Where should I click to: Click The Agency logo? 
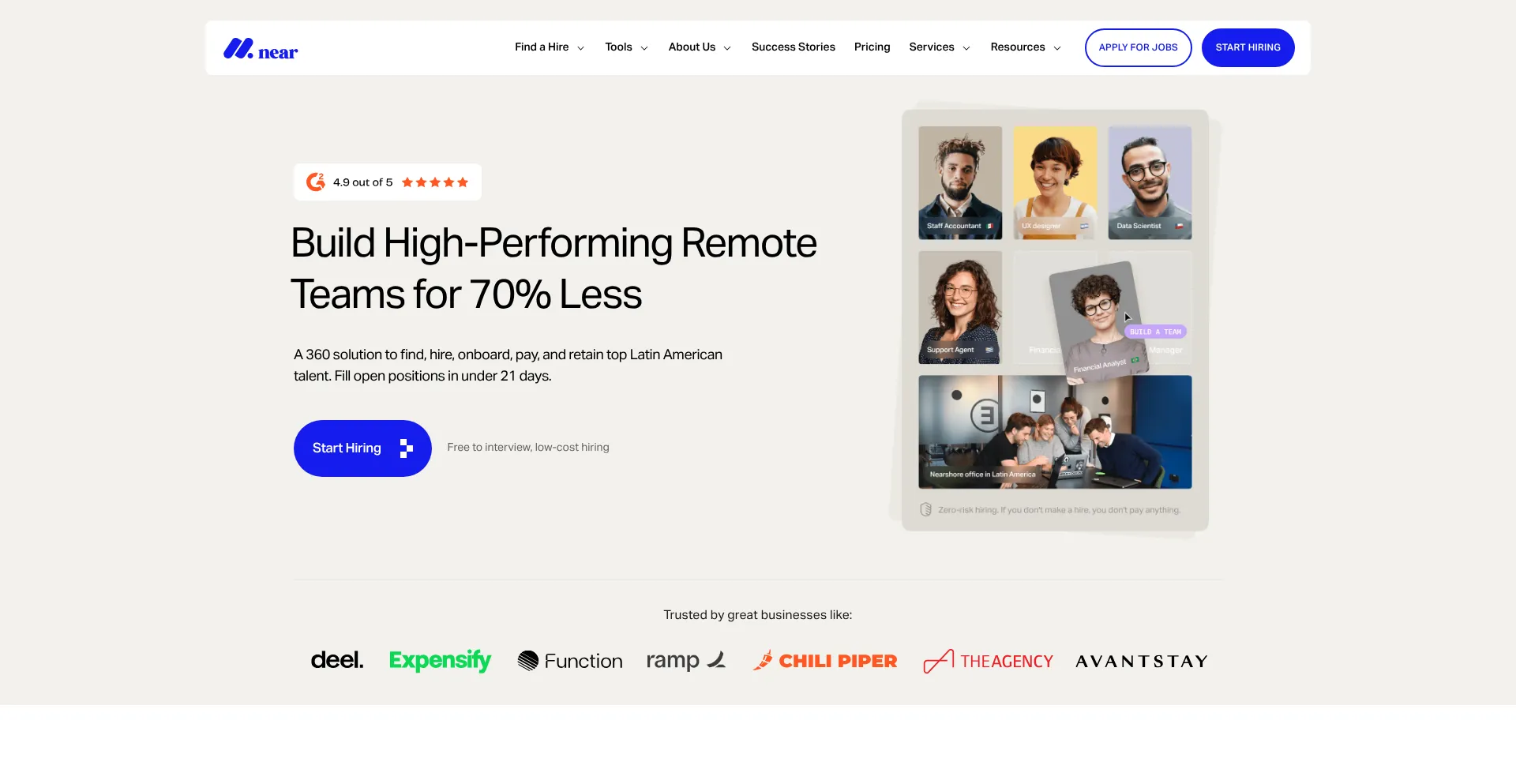(x=988, y=661)
